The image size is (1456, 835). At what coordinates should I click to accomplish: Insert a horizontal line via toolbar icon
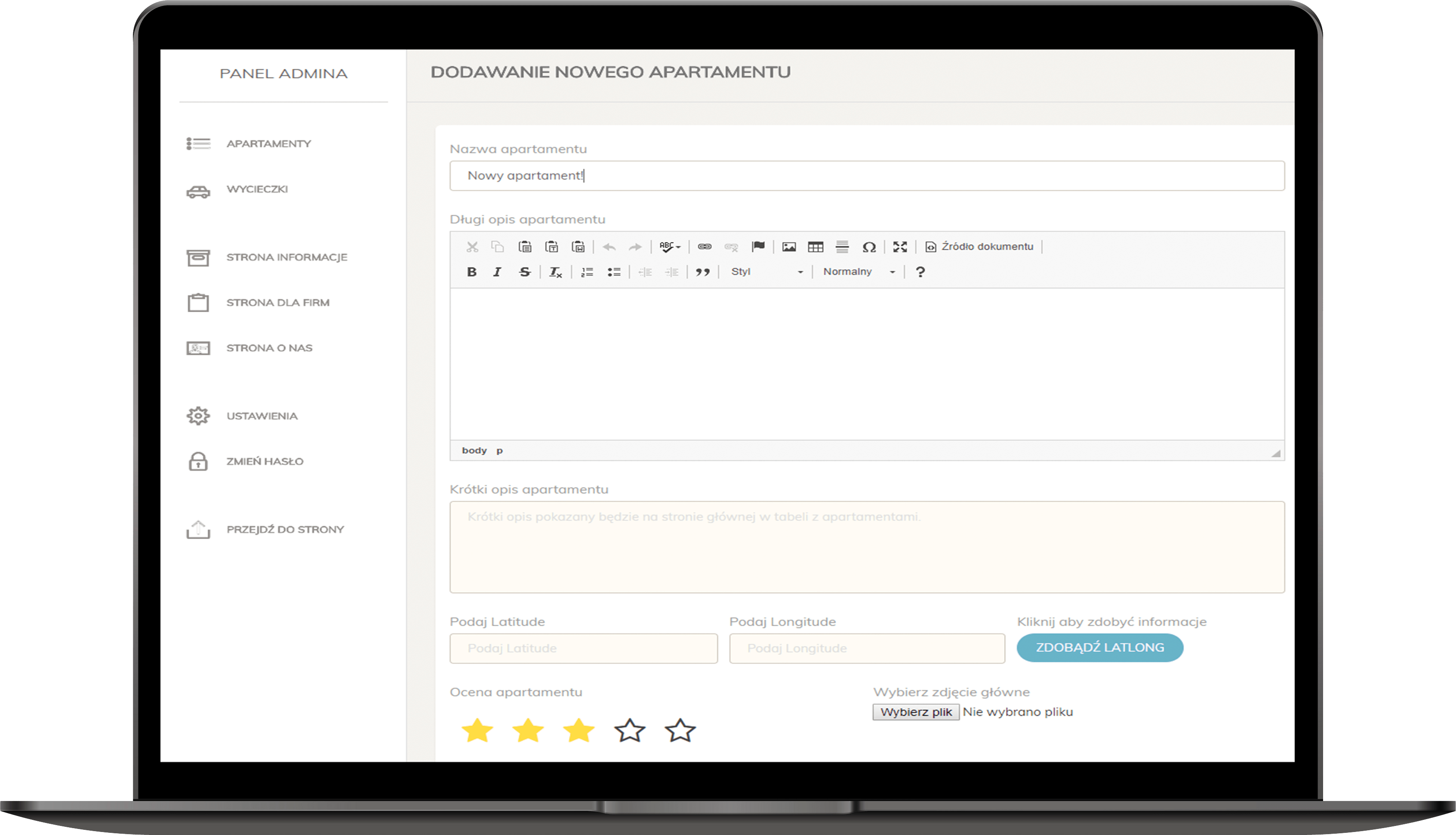[x=842, y=247]
